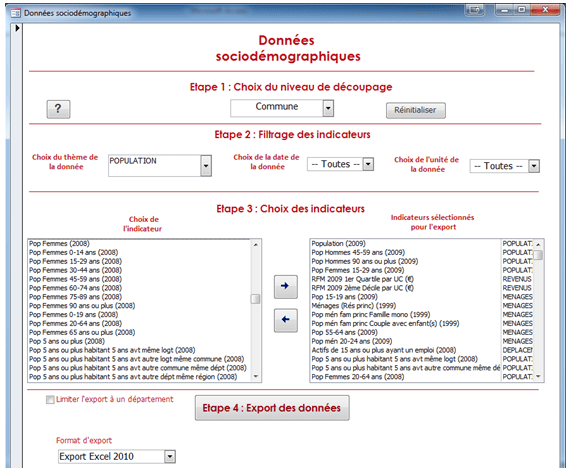571x472 pixels.
Task: Click the left arrow to remove indicator
Action: [286, 320]
